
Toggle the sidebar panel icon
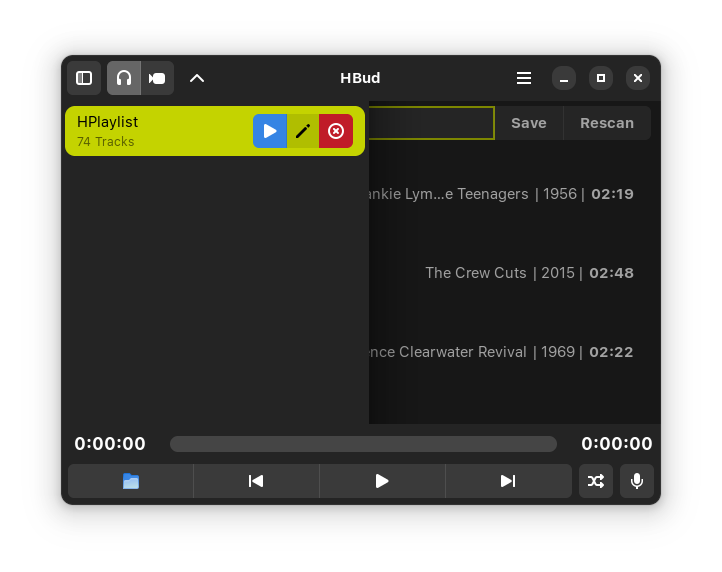(84, 78)
